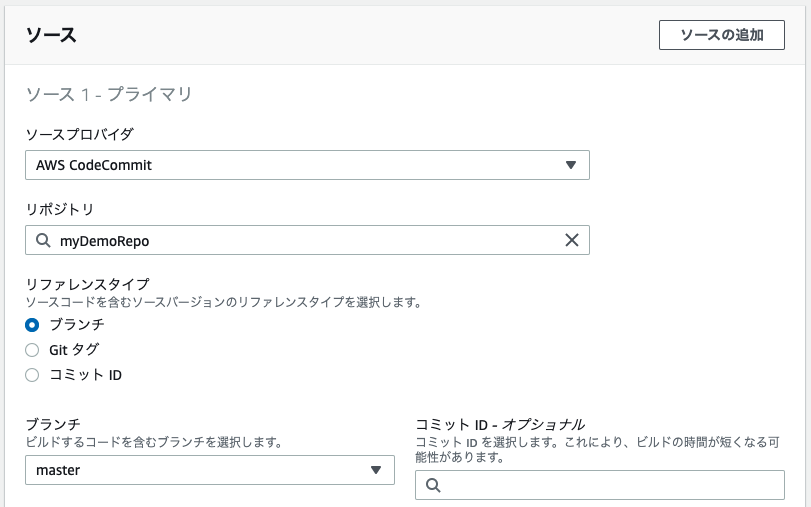Select the コミット ID radio button
Screen dimensions: 811x507
(32, 375)
